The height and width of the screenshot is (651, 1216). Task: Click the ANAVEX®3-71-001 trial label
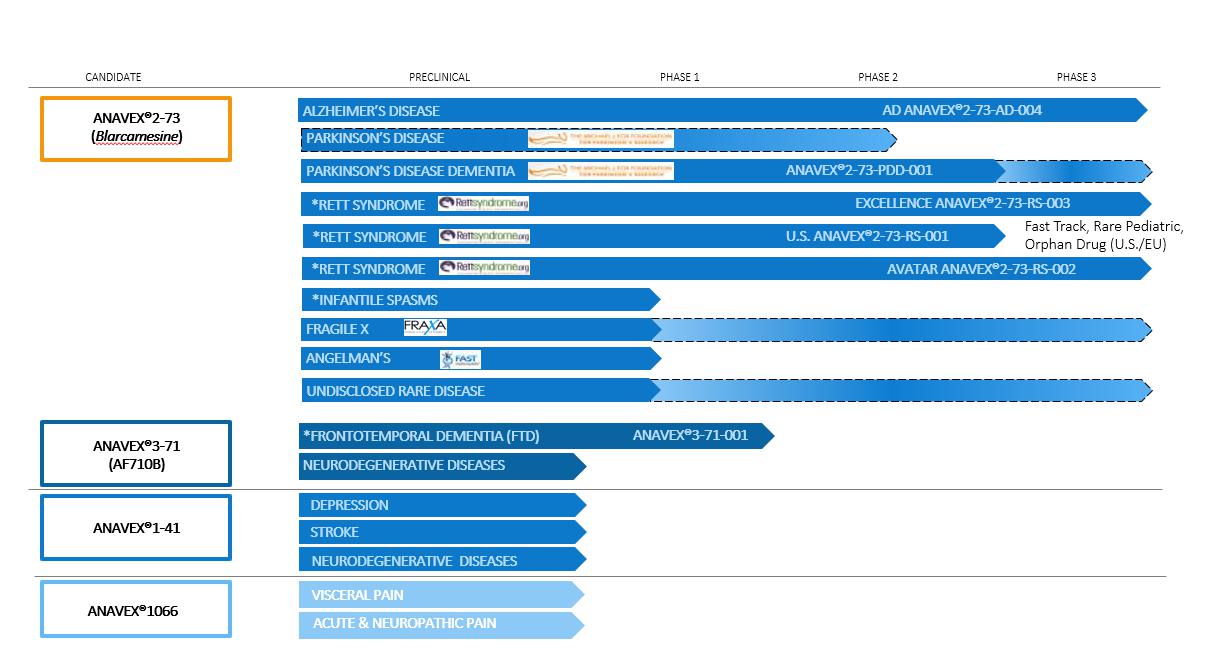tap(690, 435)
